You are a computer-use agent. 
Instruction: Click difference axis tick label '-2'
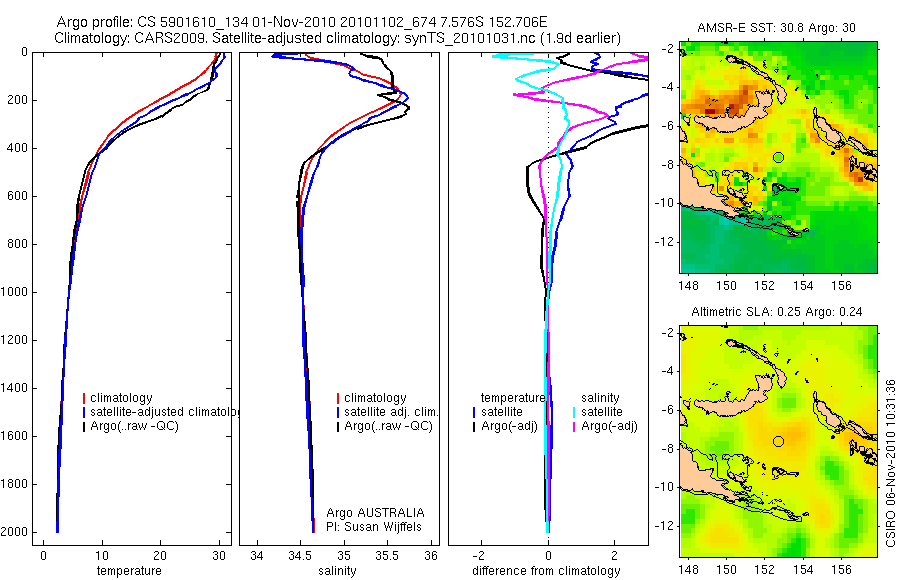coord(479,555)
